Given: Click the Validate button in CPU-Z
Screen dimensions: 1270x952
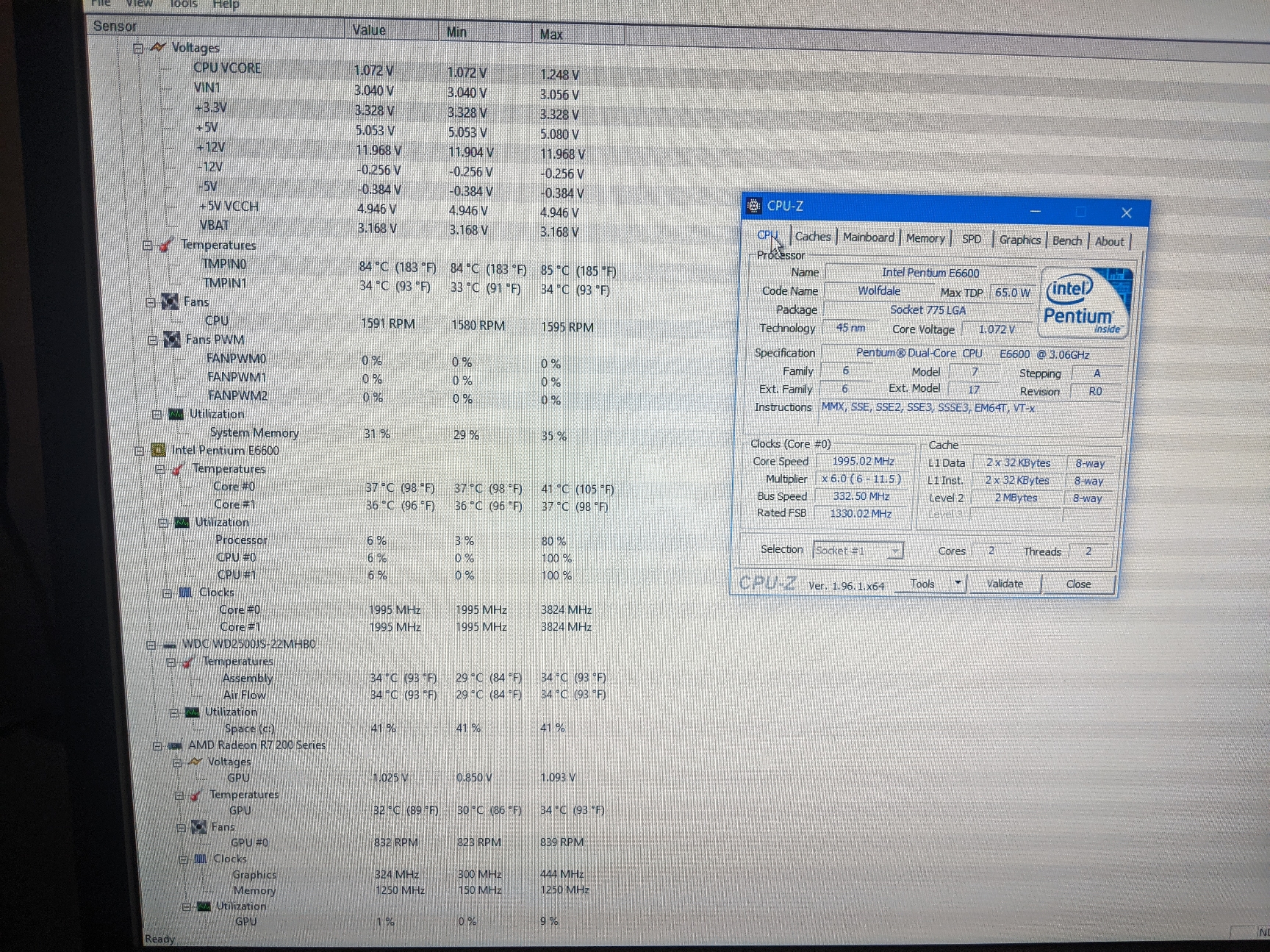Looking at the screenshot, I should pyautogui.click(x=1005, y=584).
